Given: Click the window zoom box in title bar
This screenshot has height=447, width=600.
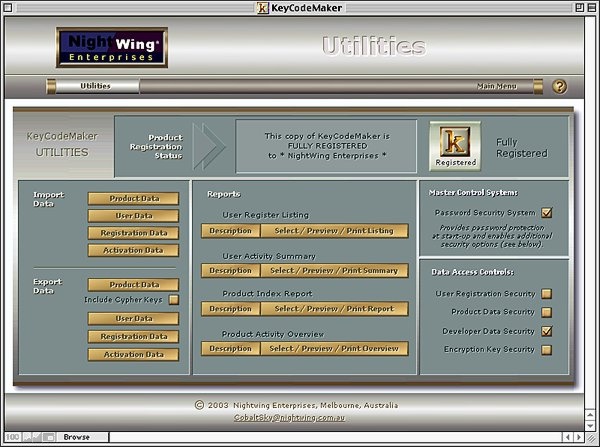Looking at the screenshot, I should coord(580,8).
